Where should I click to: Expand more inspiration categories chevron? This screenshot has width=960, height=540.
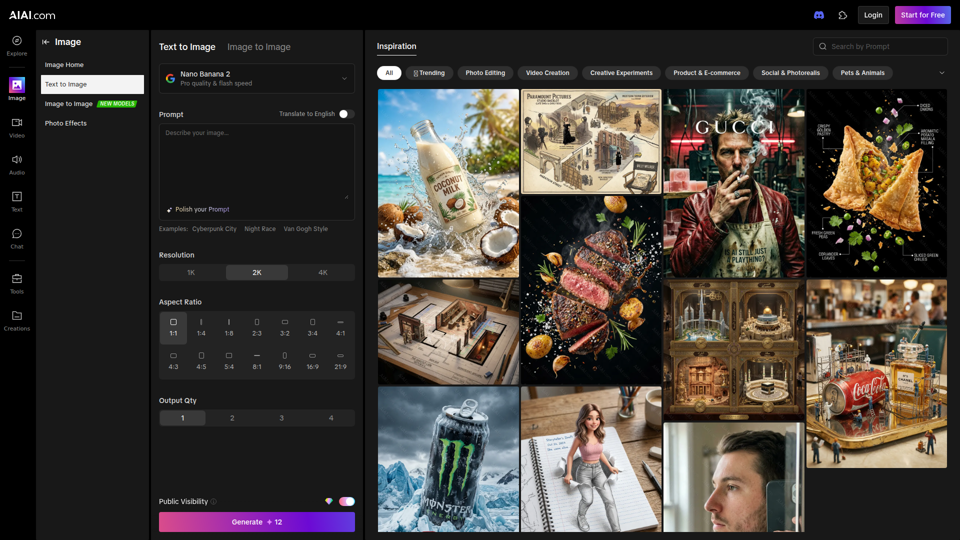[941, 73]
